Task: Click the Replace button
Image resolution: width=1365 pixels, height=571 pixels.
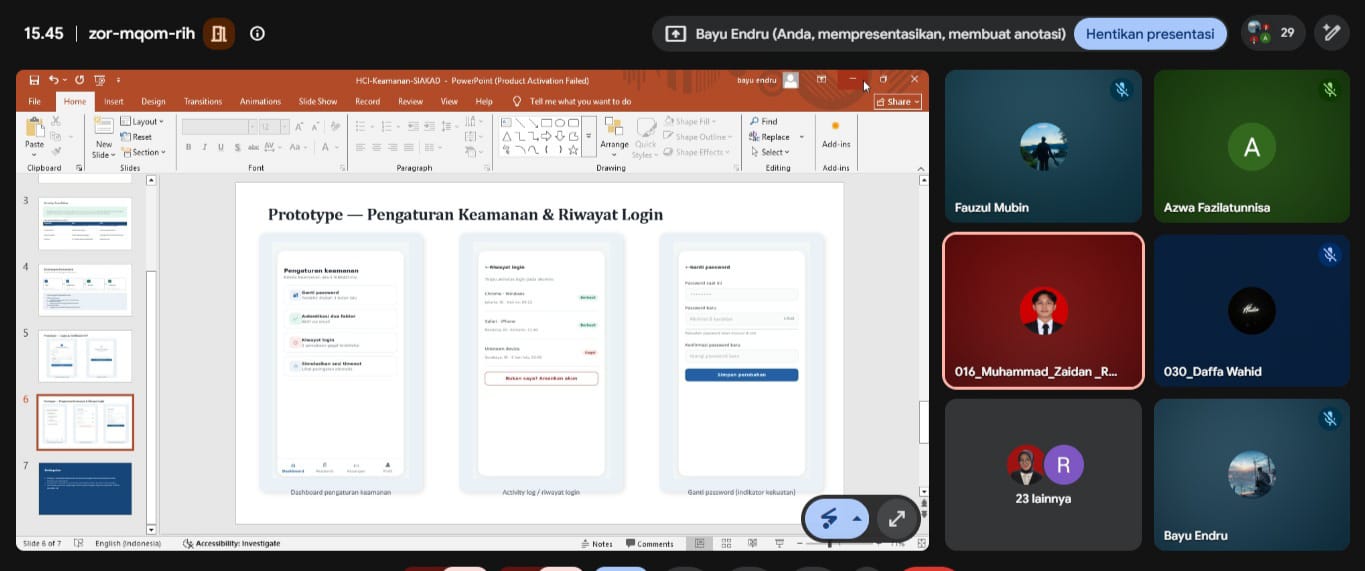Action: [x=770, y=137]
